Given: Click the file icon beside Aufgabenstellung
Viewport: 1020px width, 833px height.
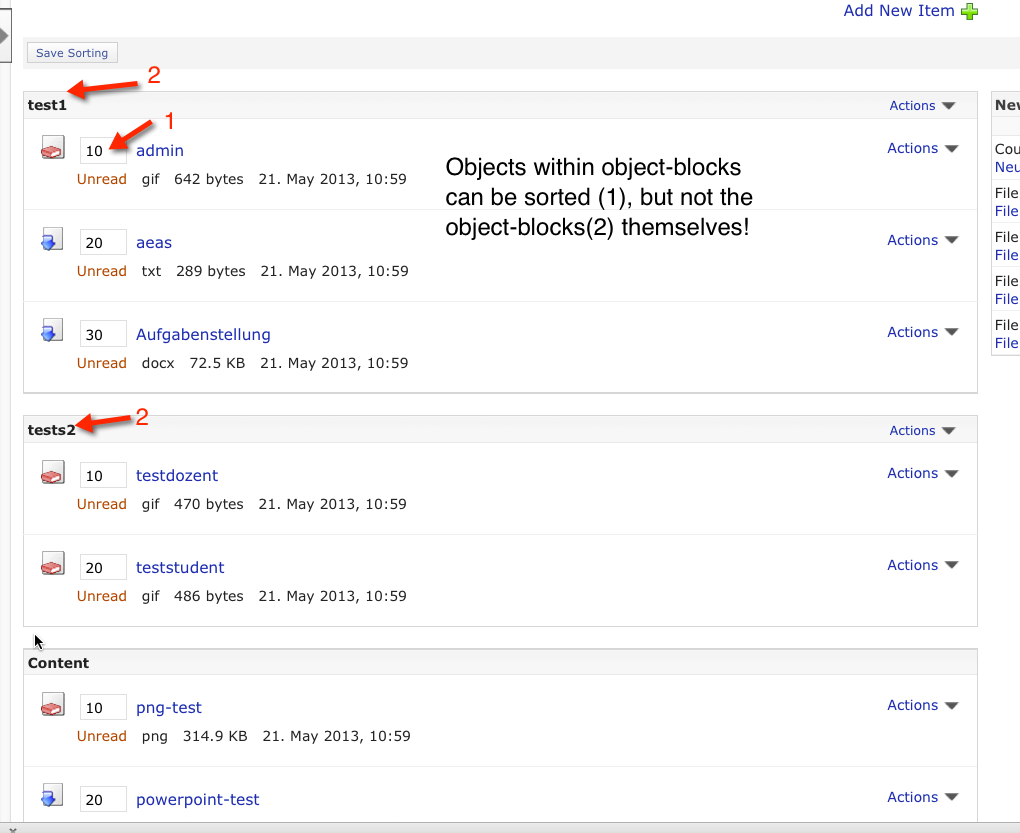Looking at the screenshot, I should point(52,333).
